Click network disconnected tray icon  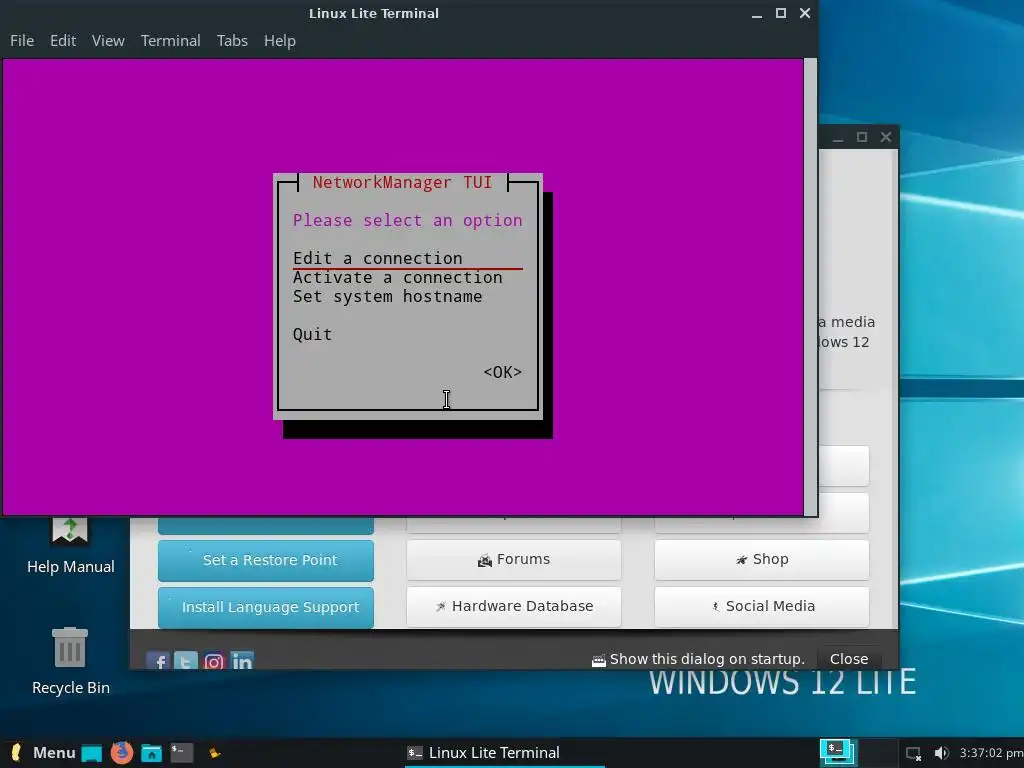(x=913, y=754)
